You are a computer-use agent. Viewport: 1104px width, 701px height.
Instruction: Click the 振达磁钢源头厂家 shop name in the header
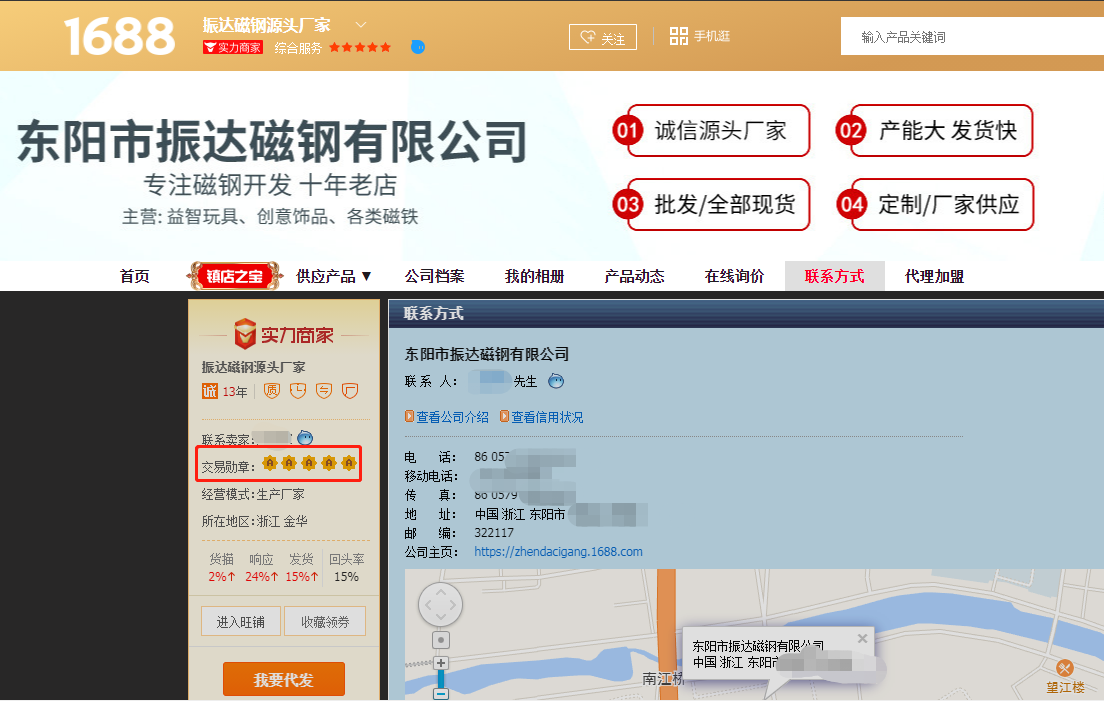(267, 25)
